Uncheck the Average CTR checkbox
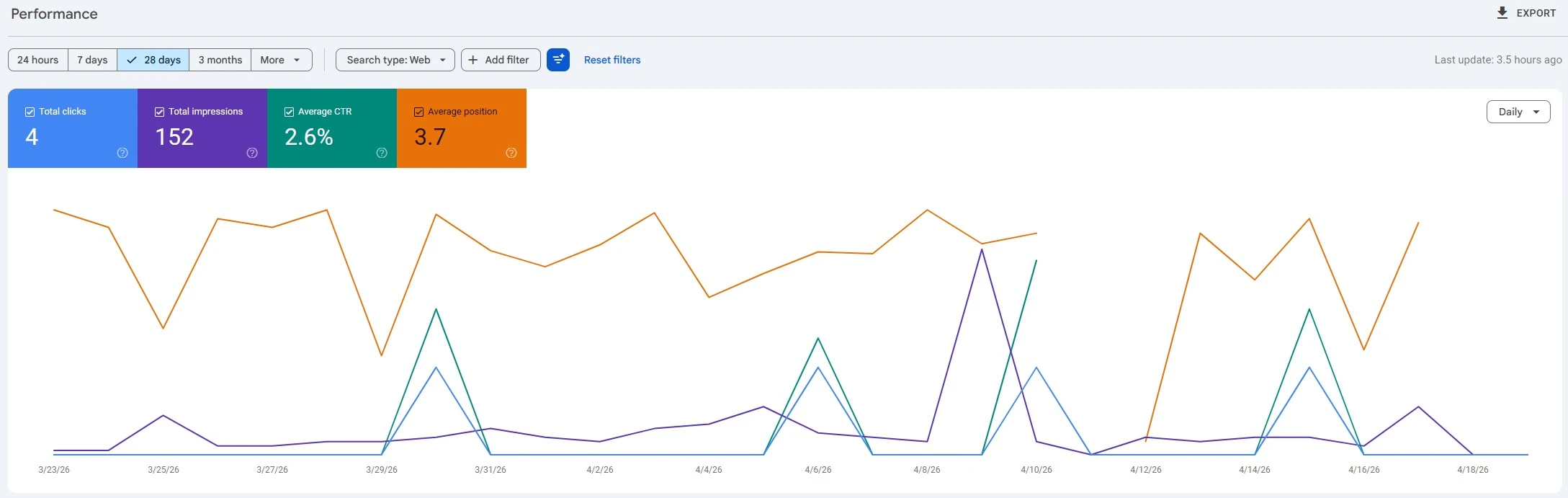Viewport: 1568px width, 498px height. [x=290, y=112]
